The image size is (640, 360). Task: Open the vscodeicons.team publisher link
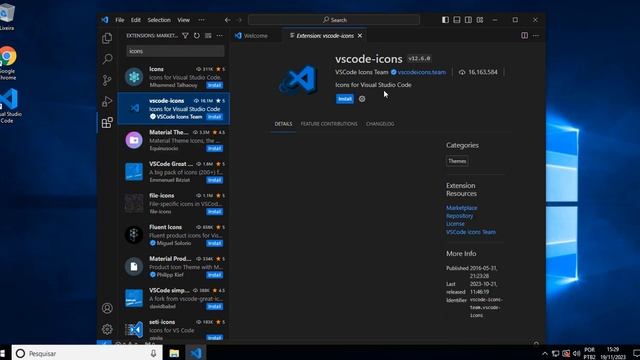point(422,72)
